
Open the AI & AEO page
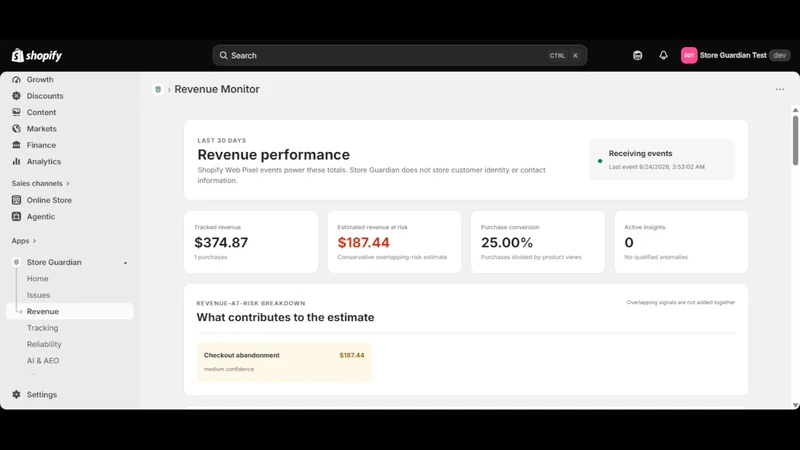point(43,360)
